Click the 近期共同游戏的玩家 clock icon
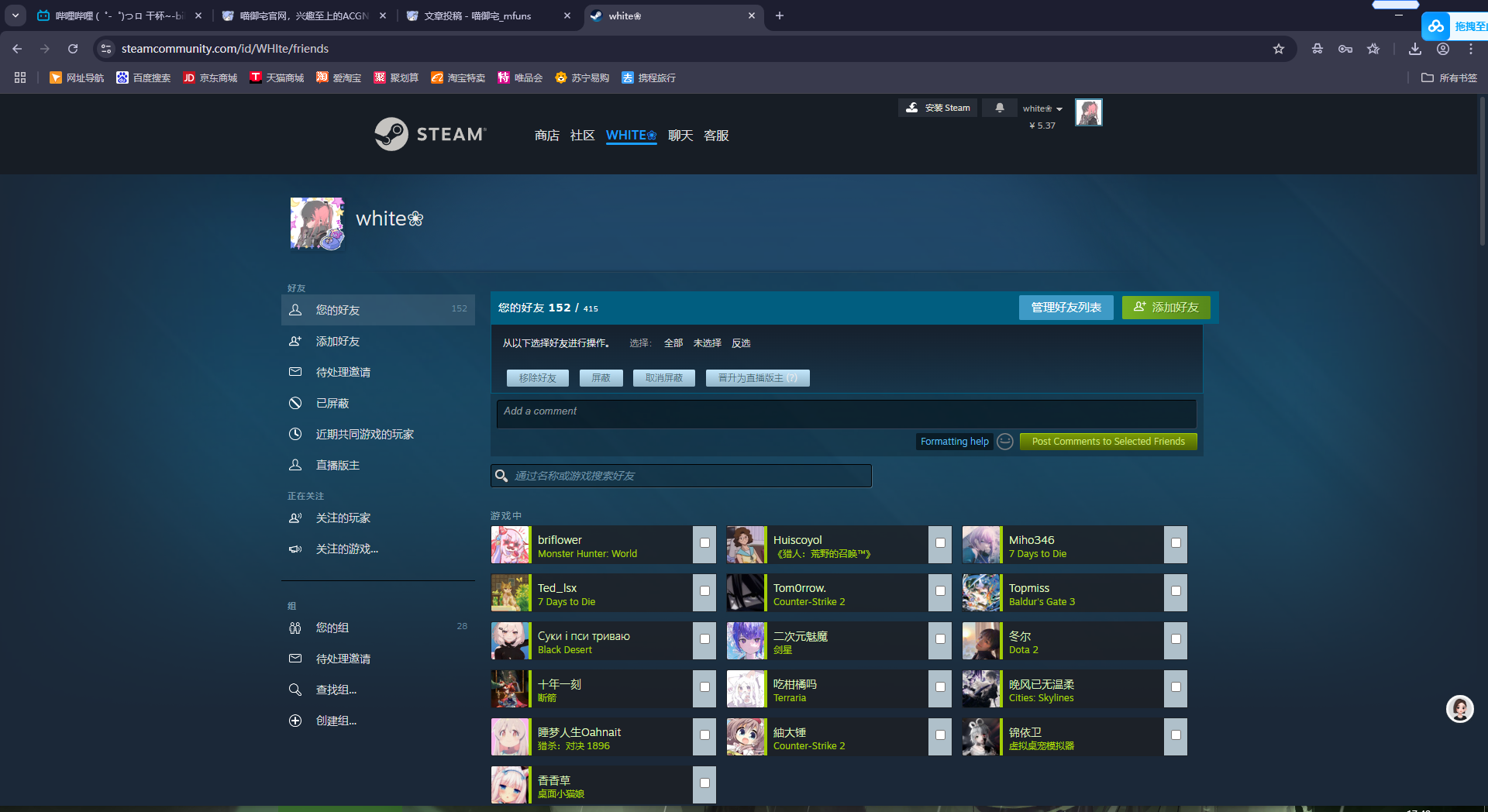The width and height of the screenshot is (1488, 812). pos(295,434)
